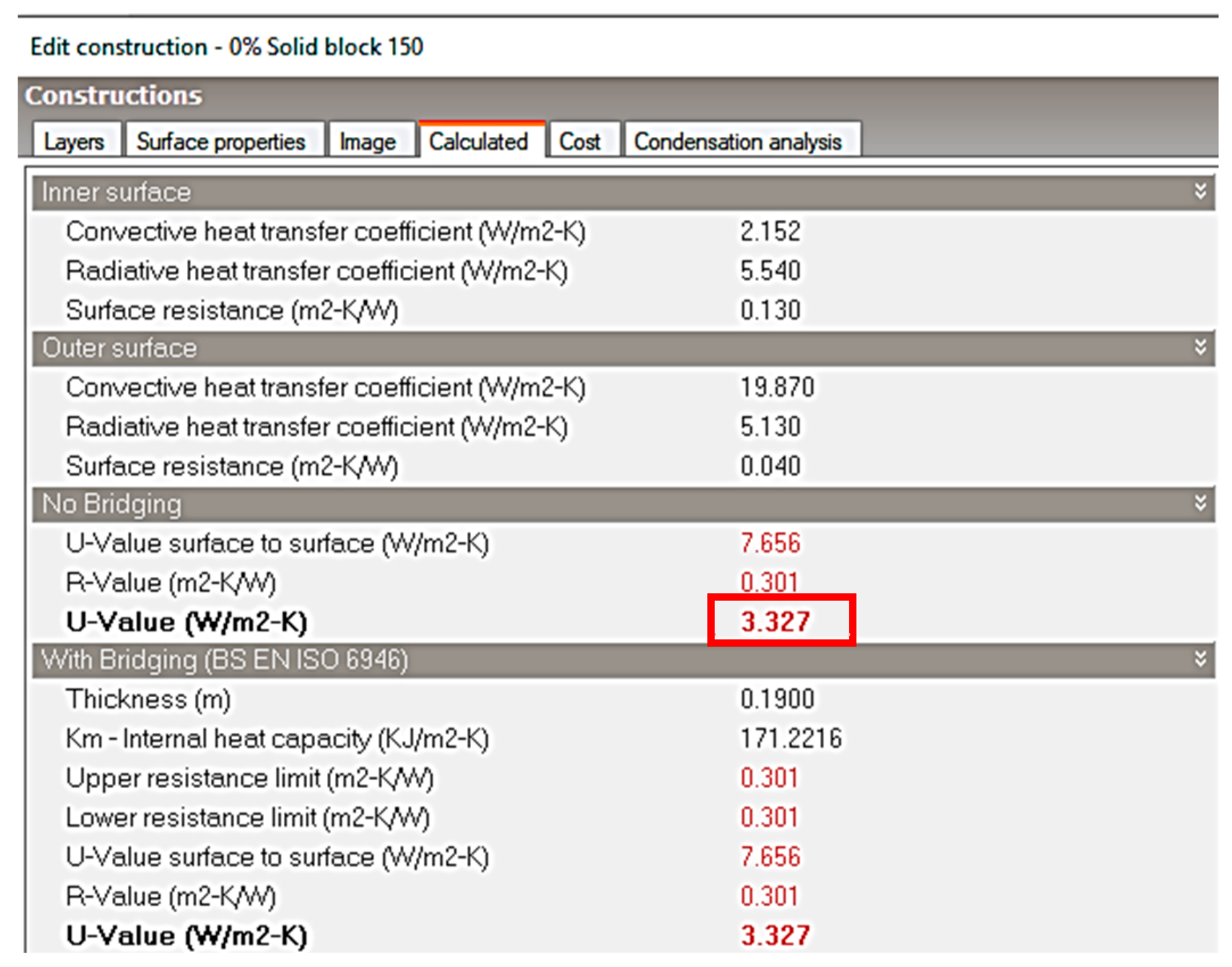
Task: Select the With Bridging R-Value 0.301
Action: pos(768,896)
